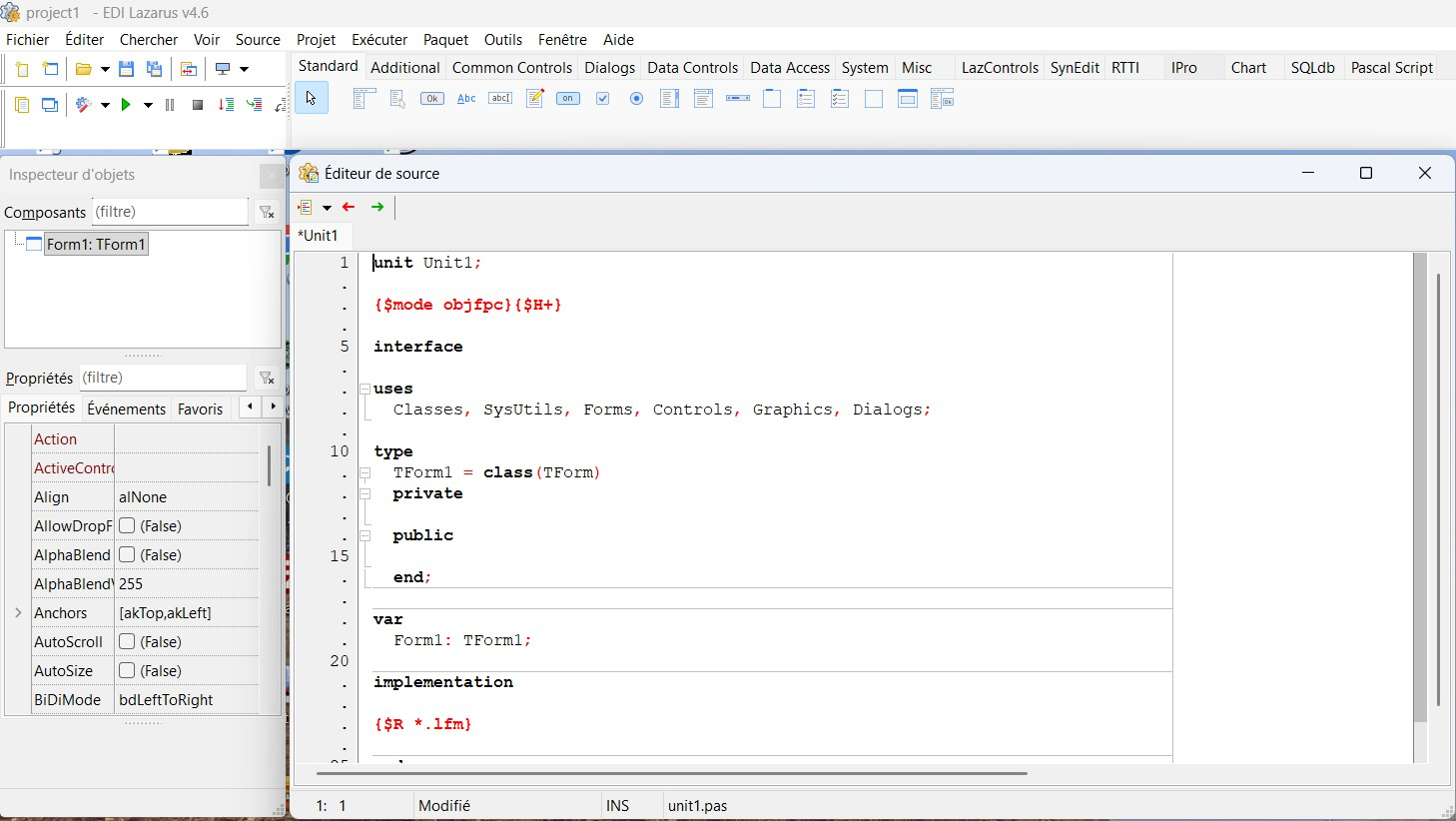
Task: Toggle the AutoScroll property checkbox
Action: coord(127,641)
